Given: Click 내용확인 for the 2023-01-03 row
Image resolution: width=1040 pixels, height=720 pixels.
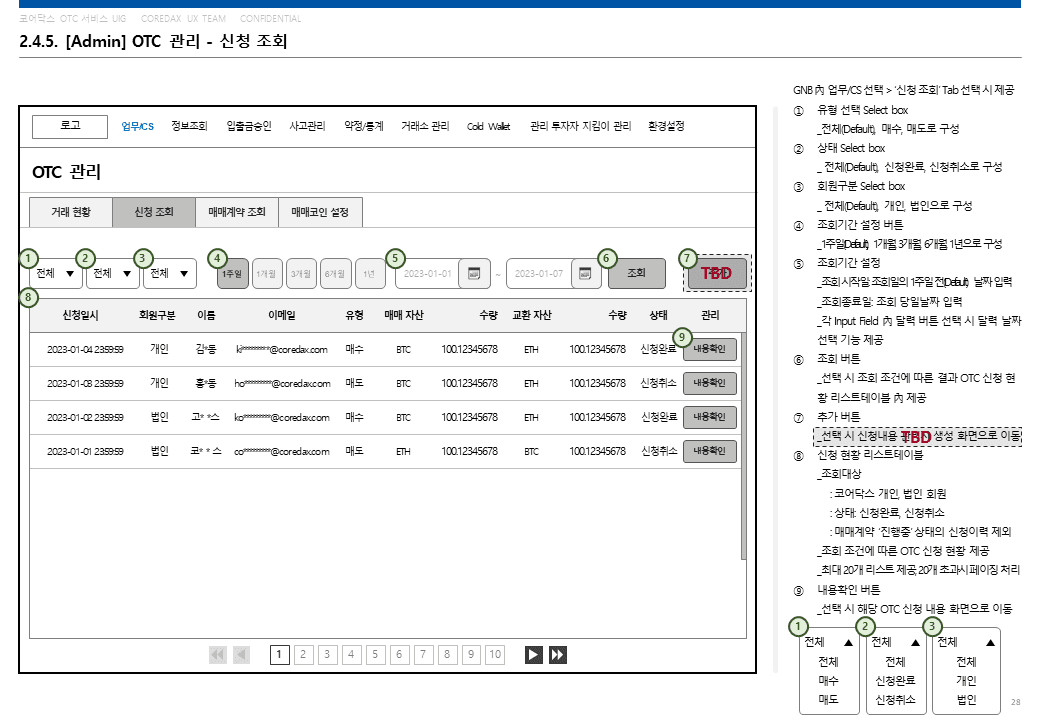Looking at the screenshot, I should click(x=710, y=383).
